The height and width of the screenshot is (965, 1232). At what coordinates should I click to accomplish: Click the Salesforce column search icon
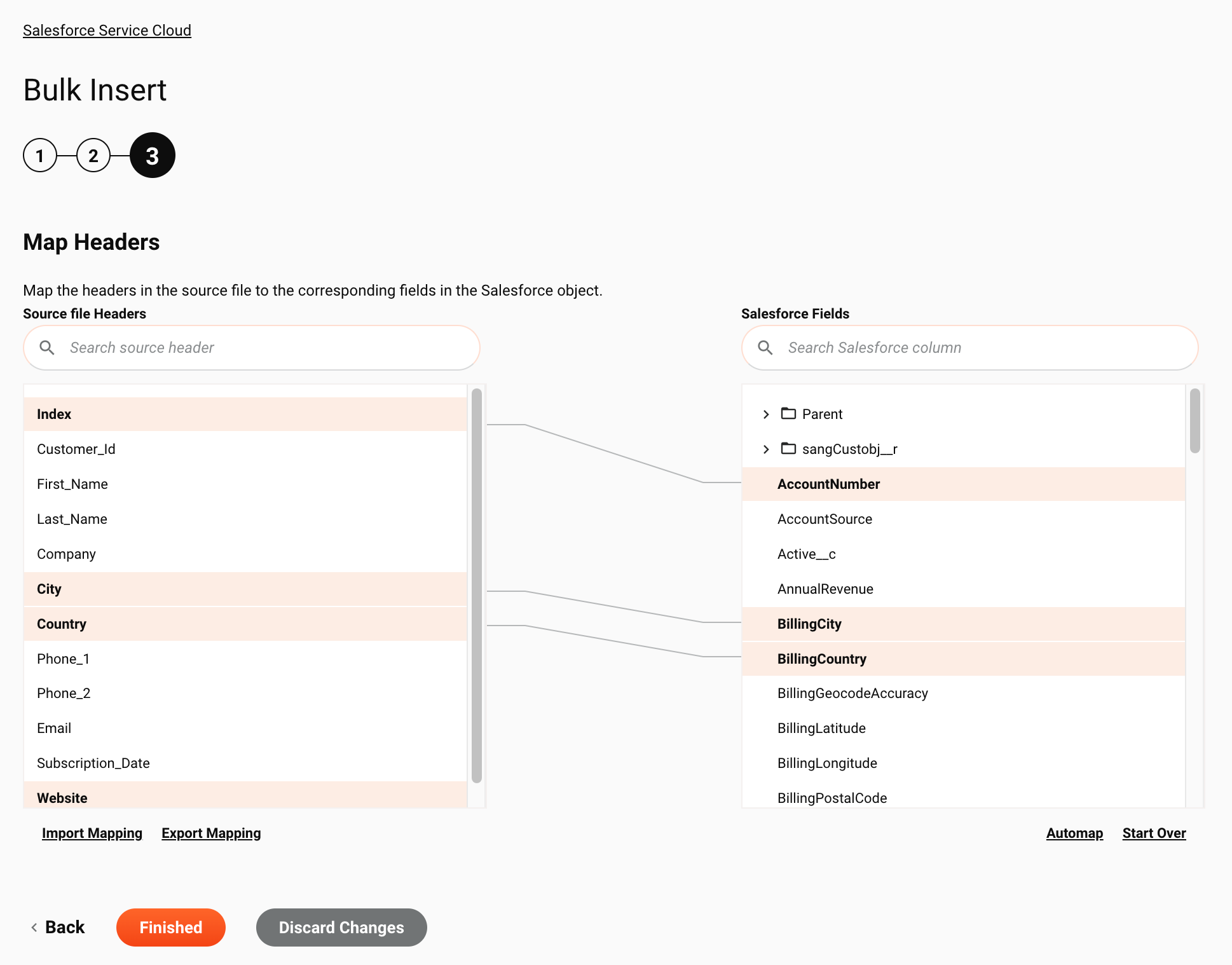(x=765, y=347)
